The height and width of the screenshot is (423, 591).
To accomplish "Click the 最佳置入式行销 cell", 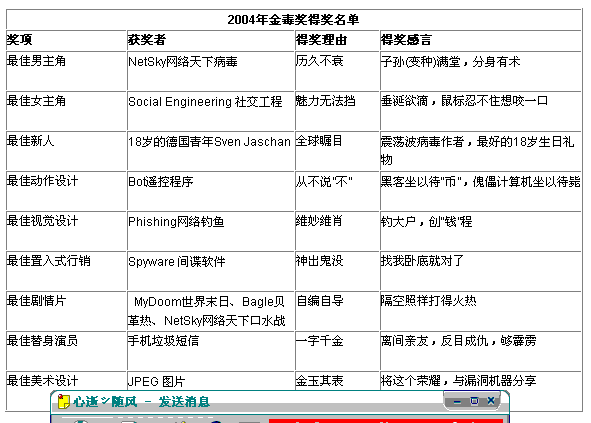I will [66, 271].
